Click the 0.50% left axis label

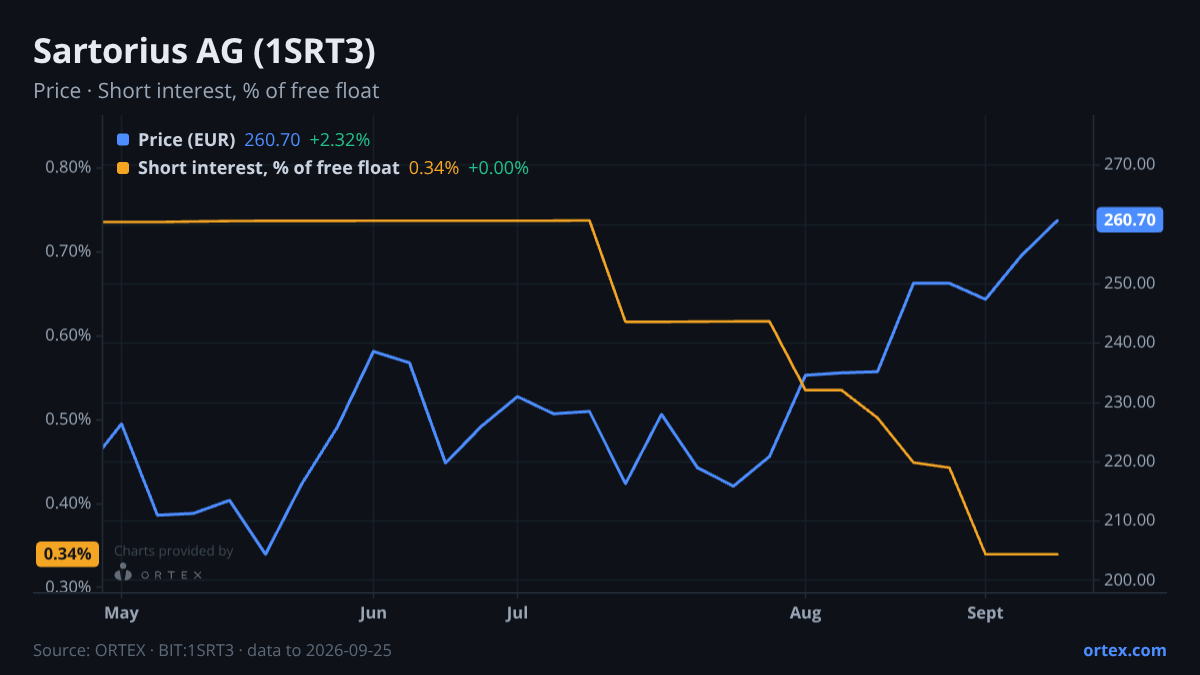point(68,419)
